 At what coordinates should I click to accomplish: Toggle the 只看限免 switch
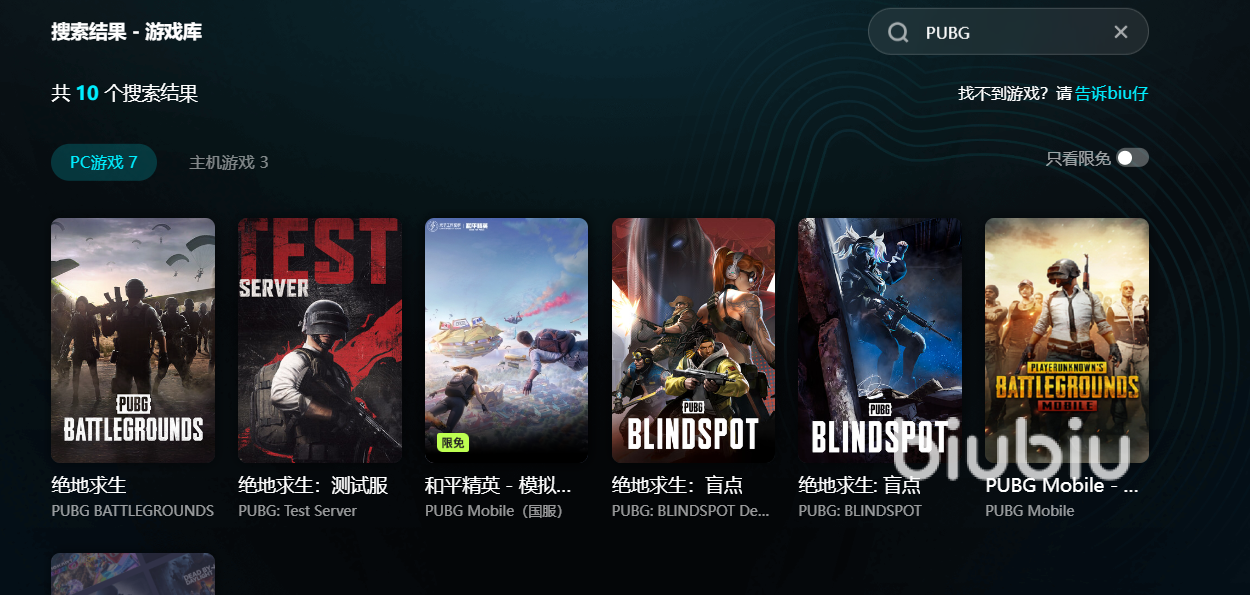pos(1133,158)
